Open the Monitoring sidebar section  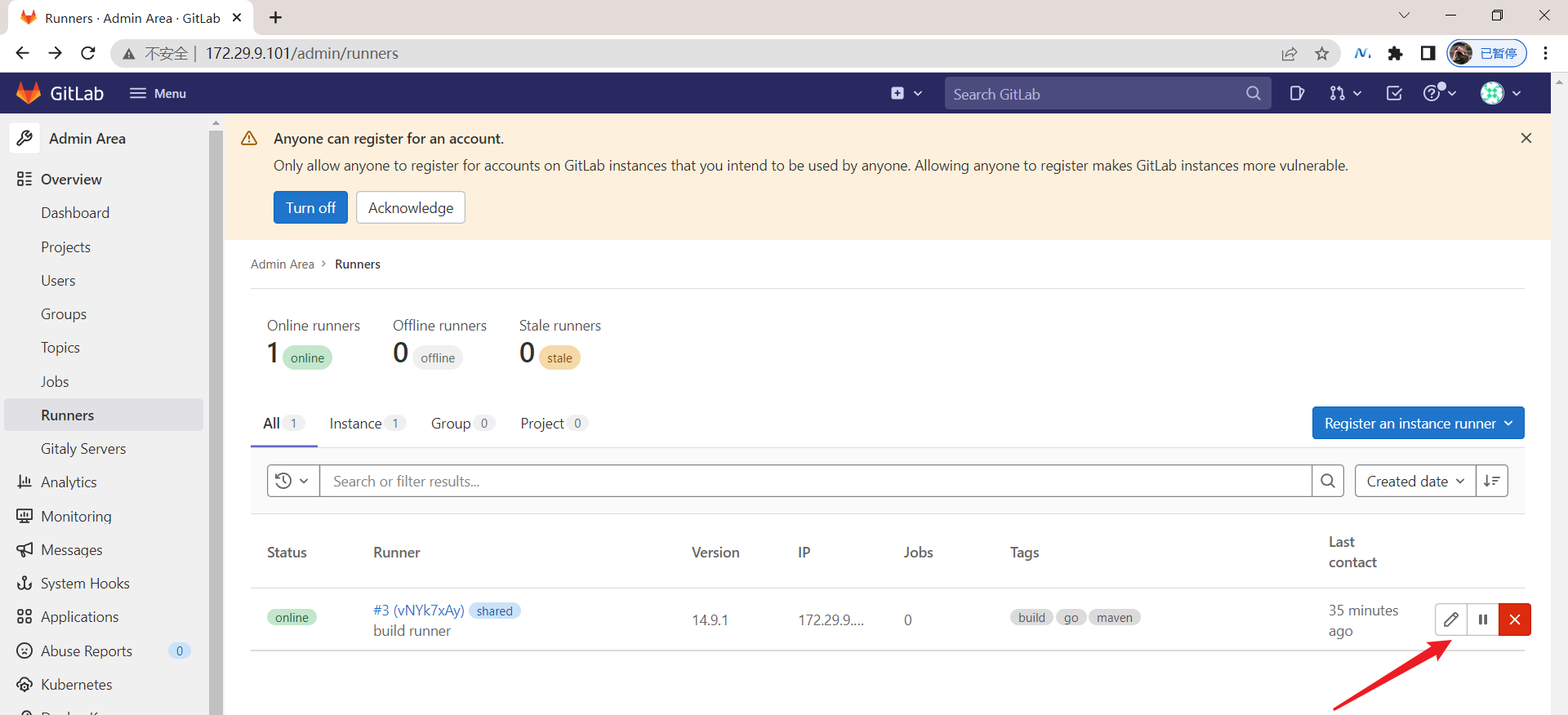click(x=76, y=516)
